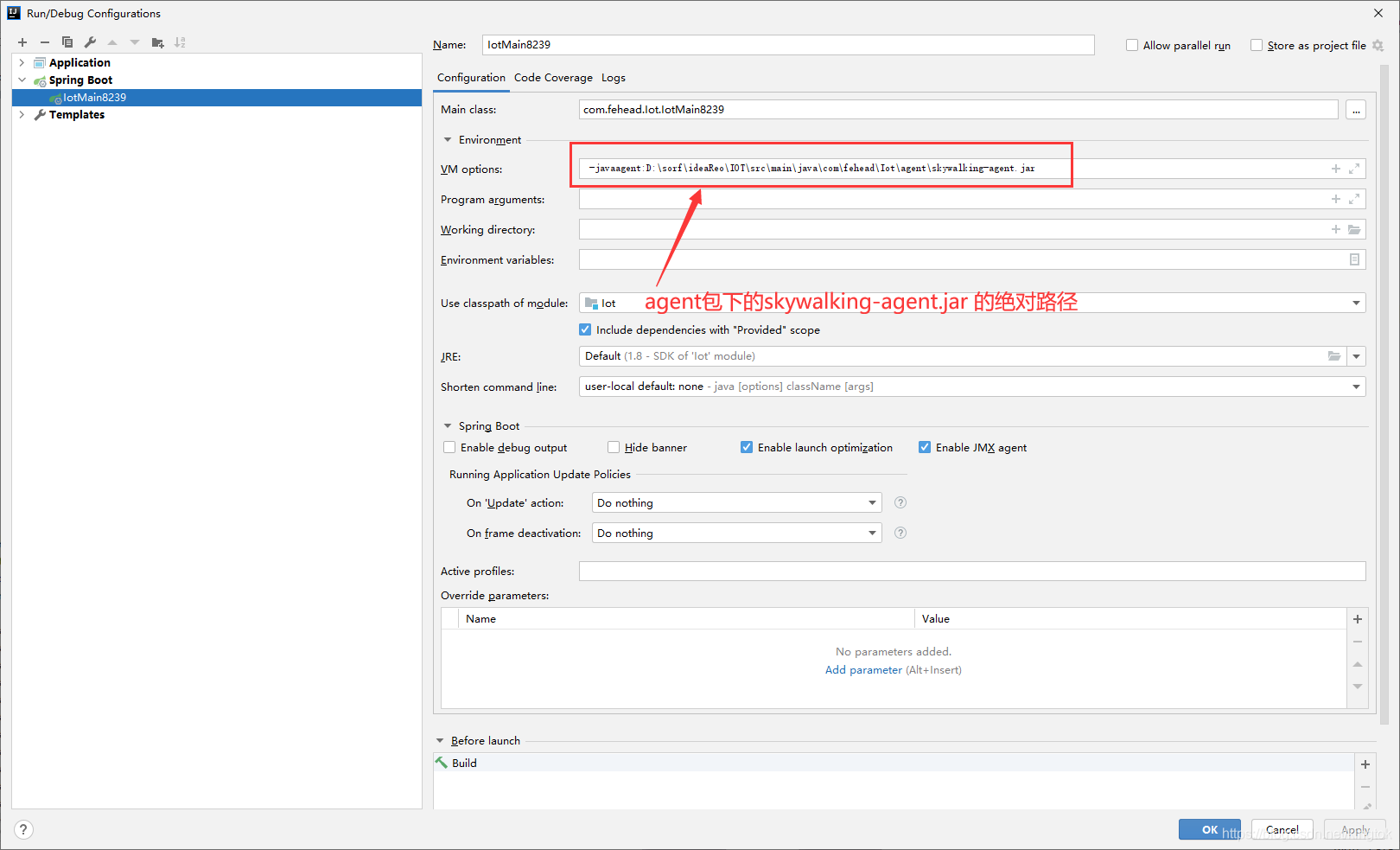Click the OK button
Viewport: 1400px width, 850px height.
point(1209,829)
